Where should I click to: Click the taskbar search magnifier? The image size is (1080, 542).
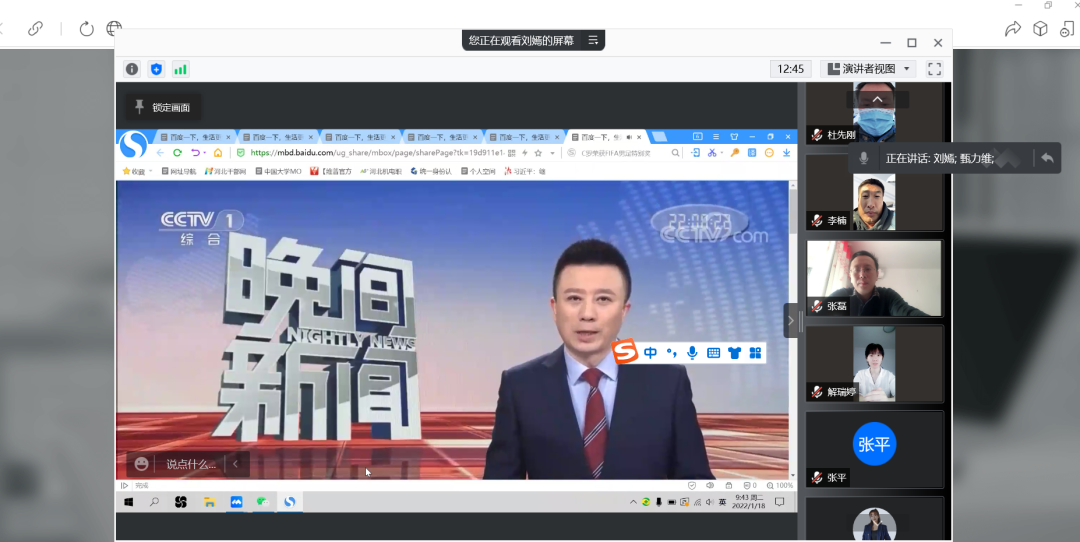coord(154,502)
